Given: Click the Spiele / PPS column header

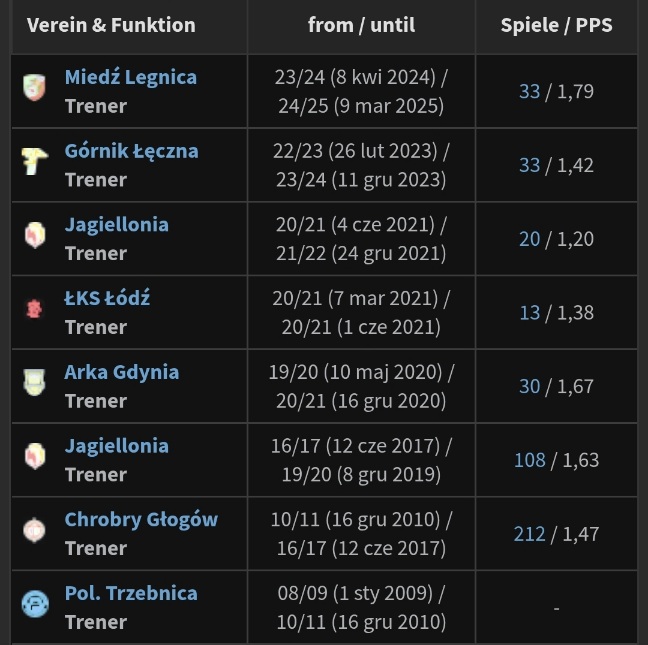Looking at the screenshot, I should coord(556,25).
